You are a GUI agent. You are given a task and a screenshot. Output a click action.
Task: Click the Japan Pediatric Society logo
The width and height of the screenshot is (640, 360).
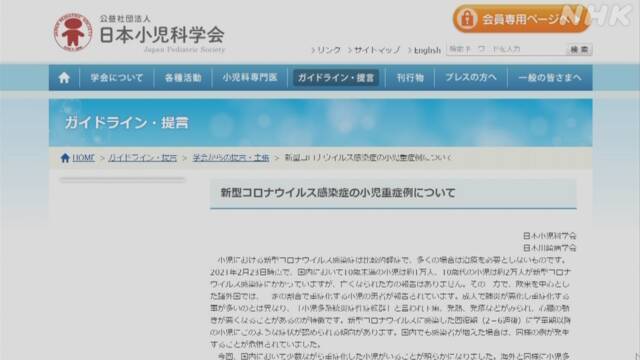coord(73,33)
